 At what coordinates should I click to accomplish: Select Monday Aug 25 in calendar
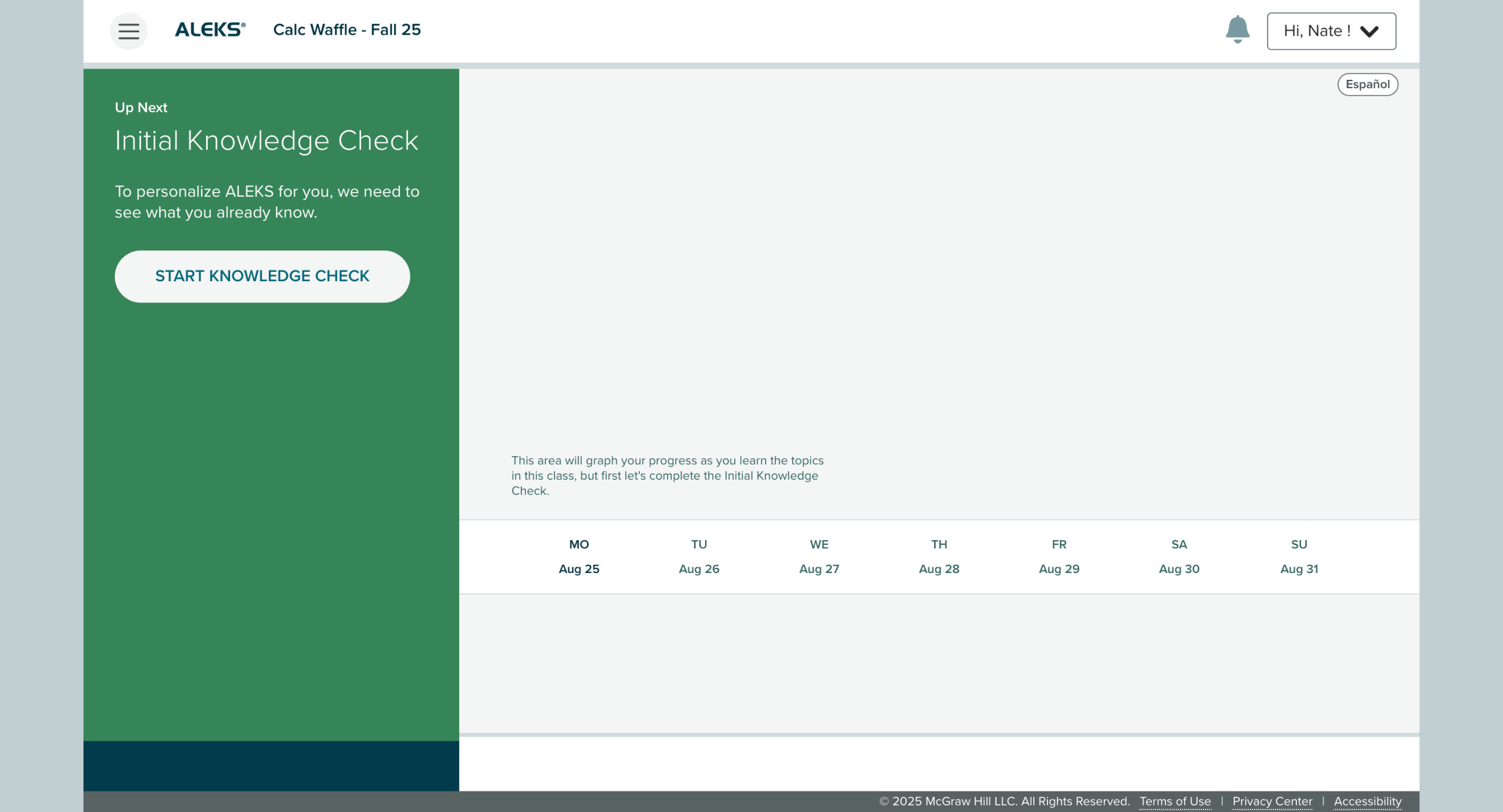click(578, 556)
